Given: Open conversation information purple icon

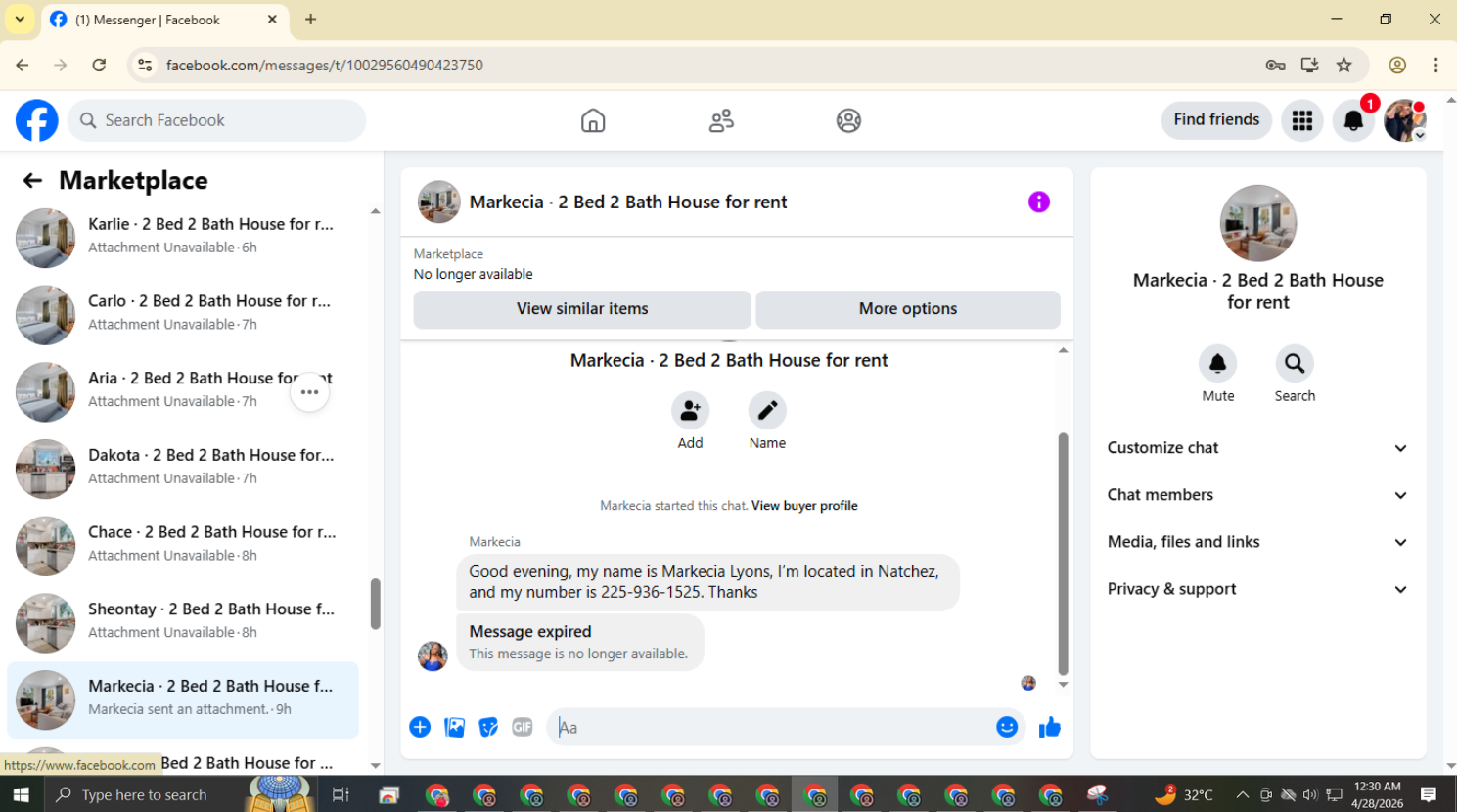Looking at the screenshot, I should tap(1039, 202).
